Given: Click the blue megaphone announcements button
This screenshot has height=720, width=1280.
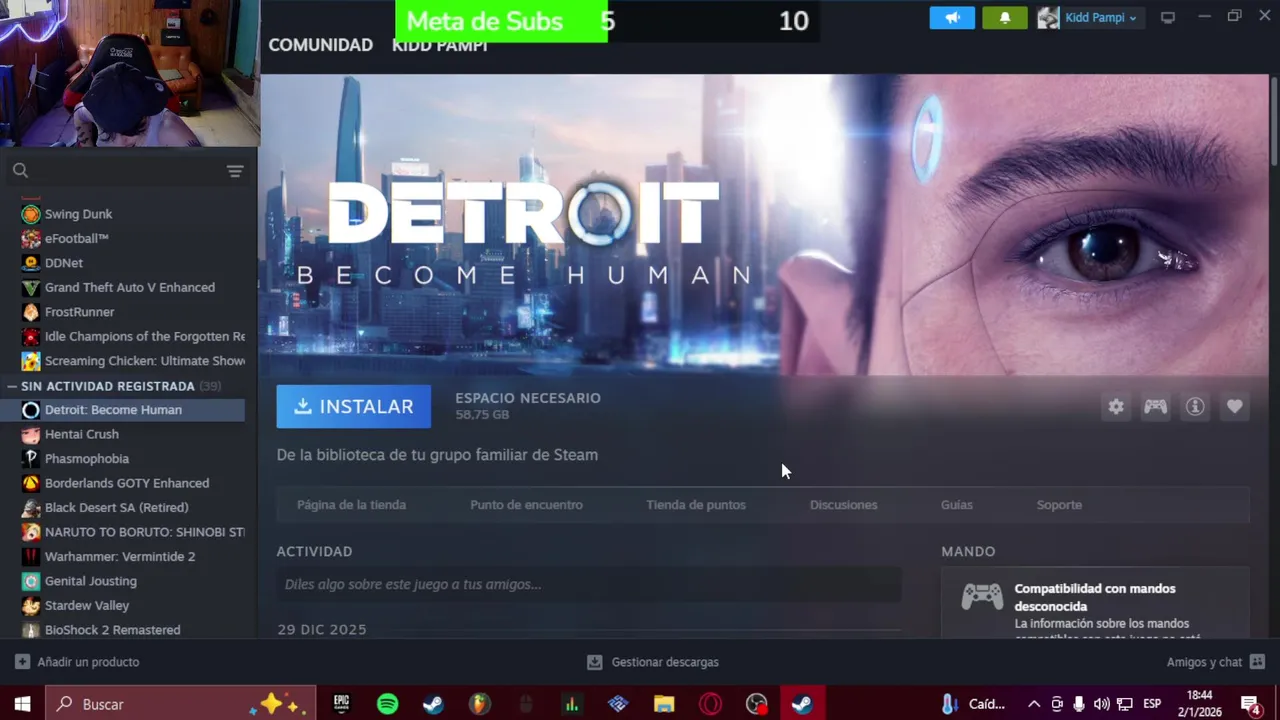Looking at the screenshot, I should pyautogui.click(x=952, y=18).
